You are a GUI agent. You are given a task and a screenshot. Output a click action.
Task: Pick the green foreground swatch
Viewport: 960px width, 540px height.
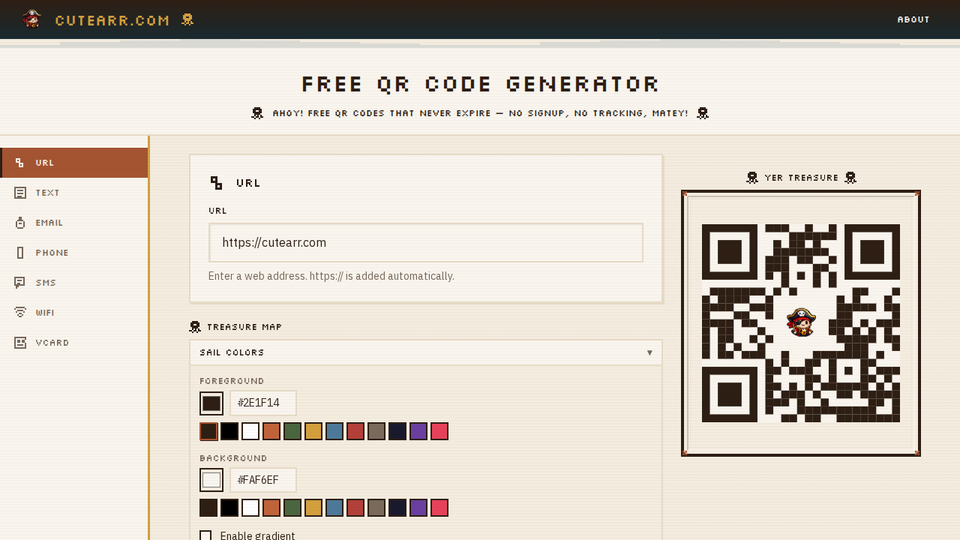click(293, 431)
